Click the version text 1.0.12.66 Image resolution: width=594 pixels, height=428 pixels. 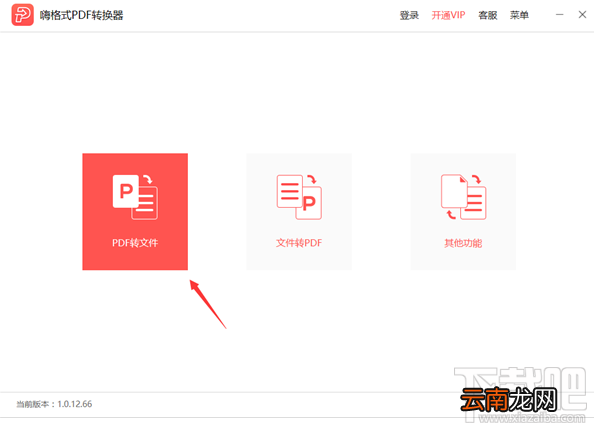(75, 404)
